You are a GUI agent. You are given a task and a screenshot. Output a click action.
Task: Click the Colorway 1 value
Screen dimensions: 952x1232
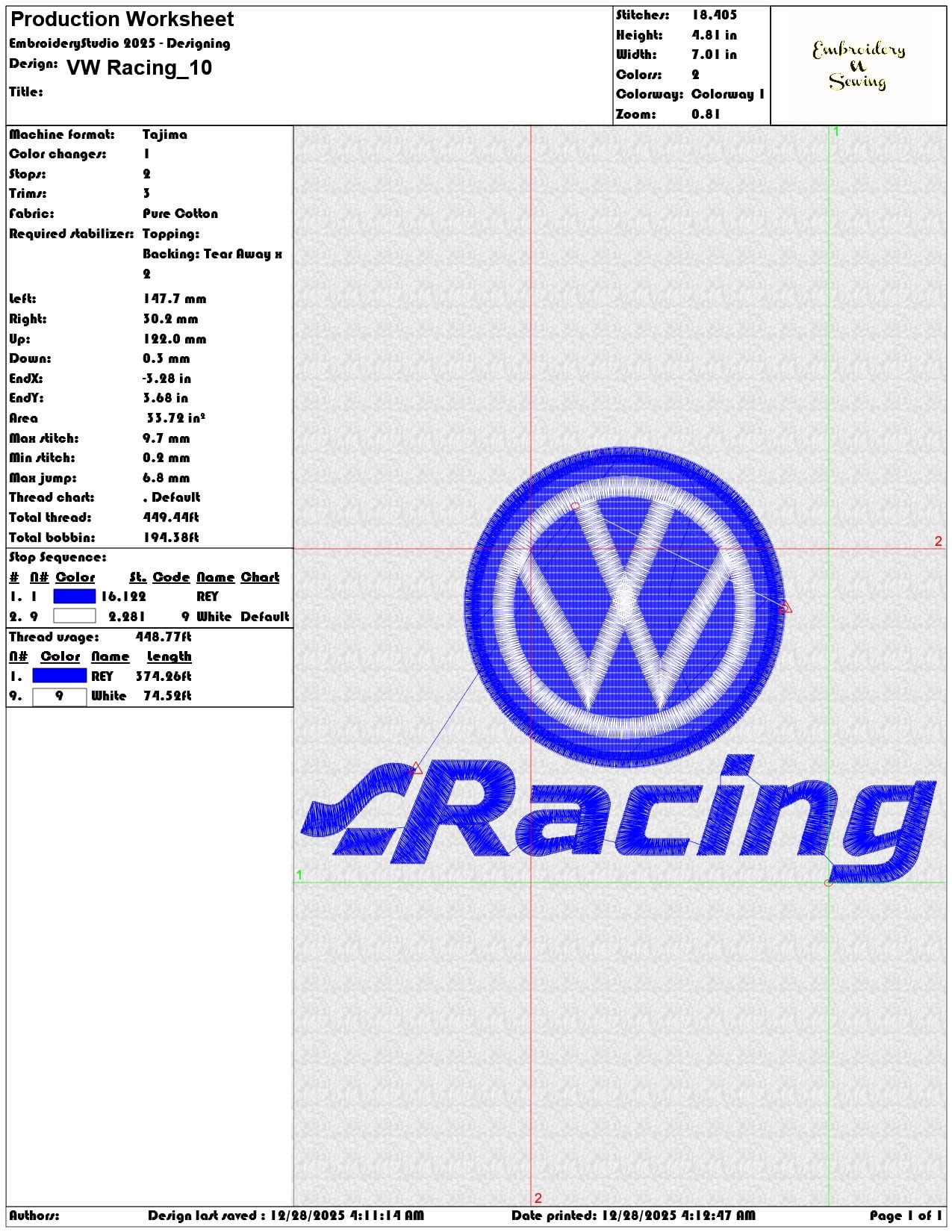click(728, 94)
